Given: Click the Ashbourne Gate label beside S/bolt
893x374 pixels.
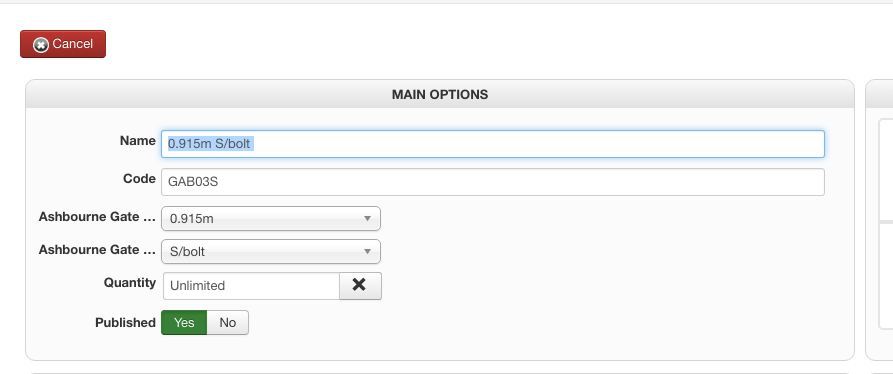Looking at the screenshot, I should click(x=97, y=250).
